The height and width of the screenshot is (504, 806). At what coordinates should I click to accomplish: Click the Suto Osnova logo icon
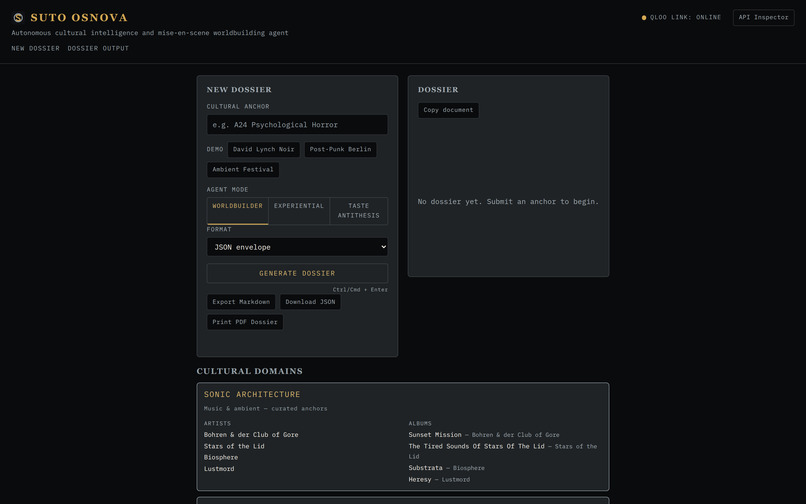[18, 17]
